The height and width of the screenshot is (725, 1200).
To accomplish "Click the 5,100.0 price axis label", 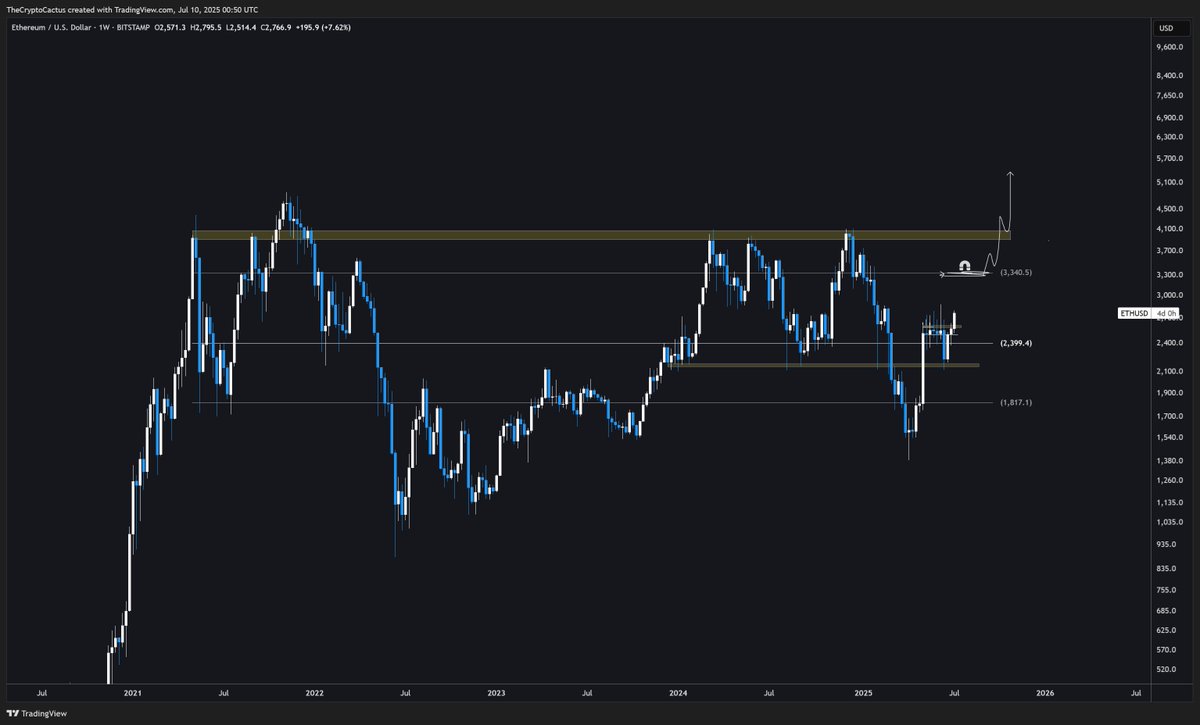I will (x=1170, y=182).
